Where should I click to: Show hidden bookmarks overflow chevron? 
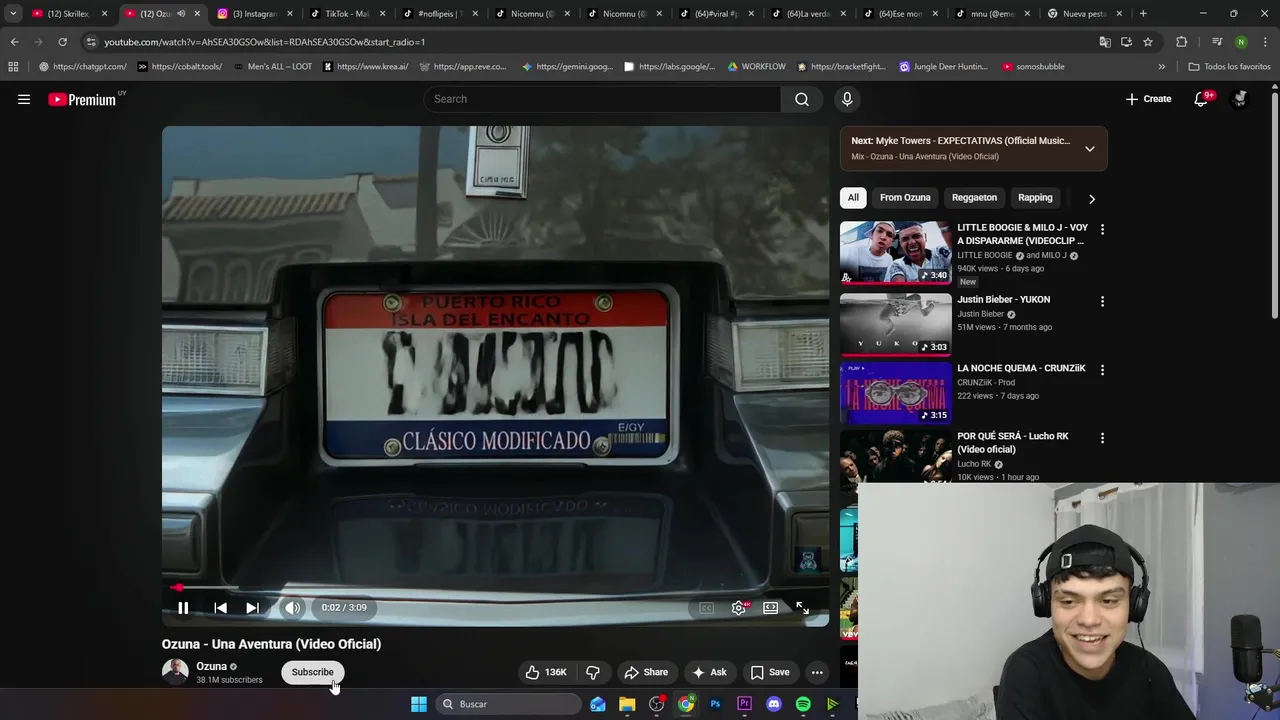tap(1161, 67)
